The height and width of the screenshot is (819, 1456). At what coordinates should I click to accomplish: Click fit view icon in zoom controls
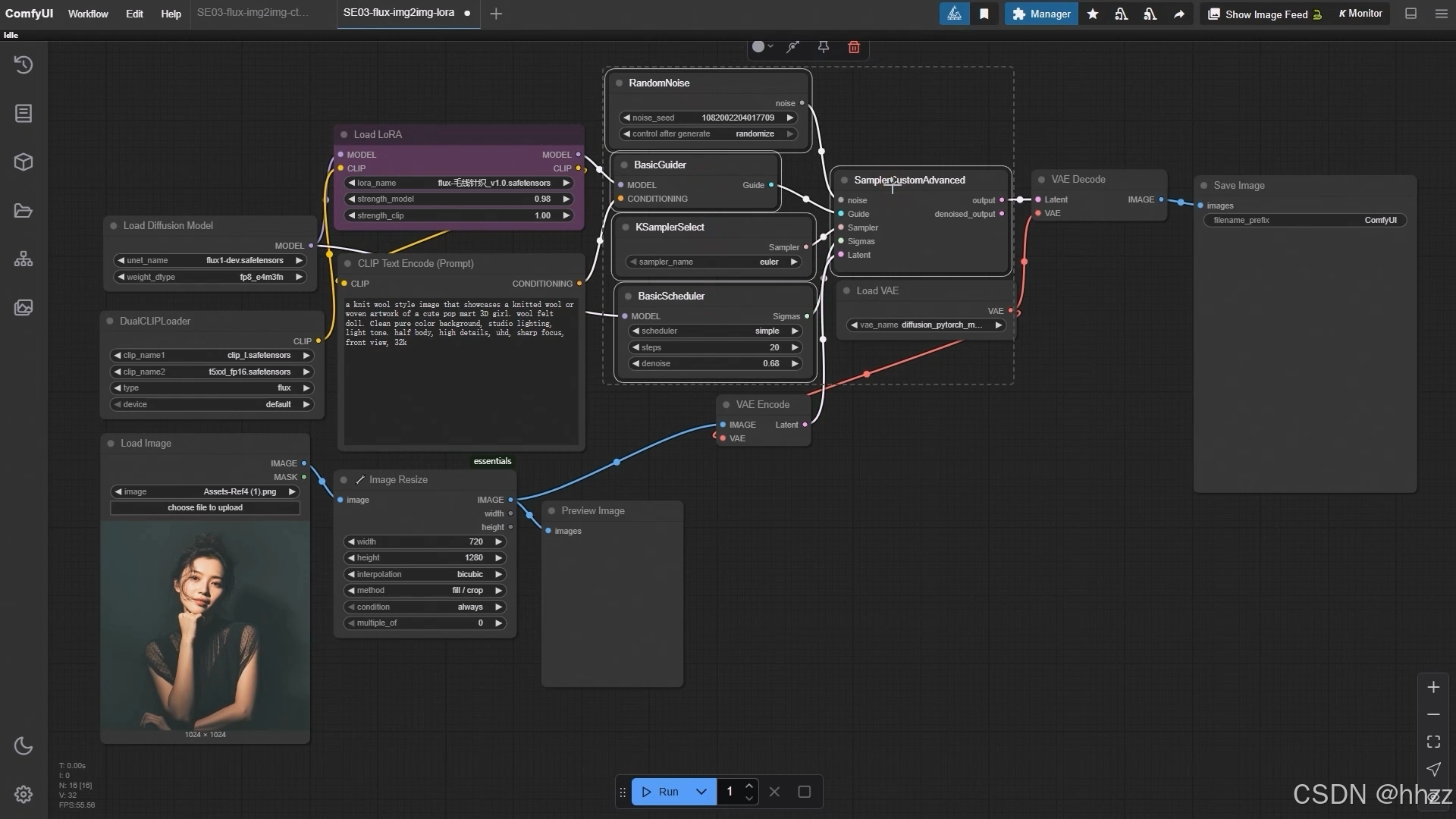click(x=1433, y=742)
